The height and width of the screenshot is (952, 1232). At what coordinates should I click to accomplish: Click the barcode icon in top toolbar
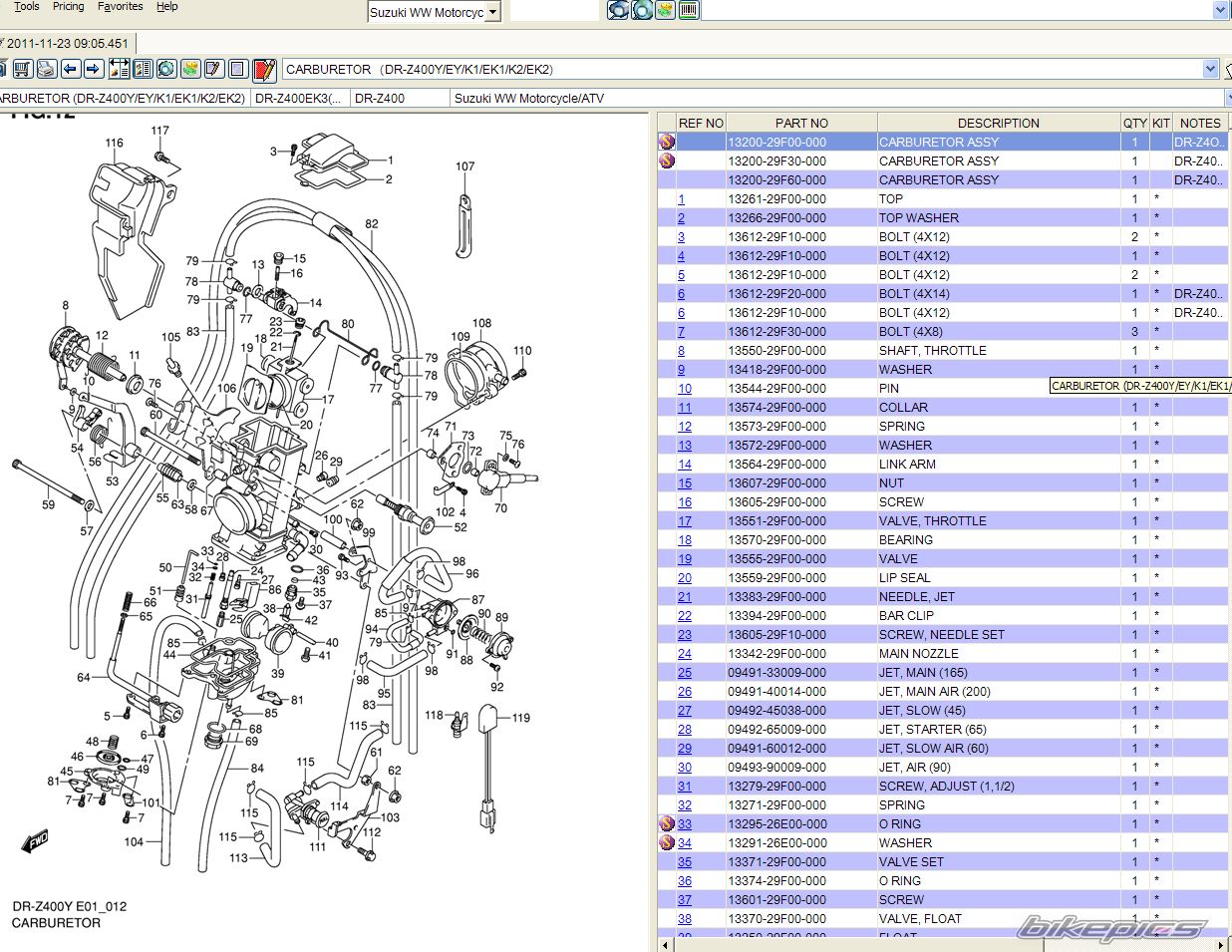[x=688, y=10]
